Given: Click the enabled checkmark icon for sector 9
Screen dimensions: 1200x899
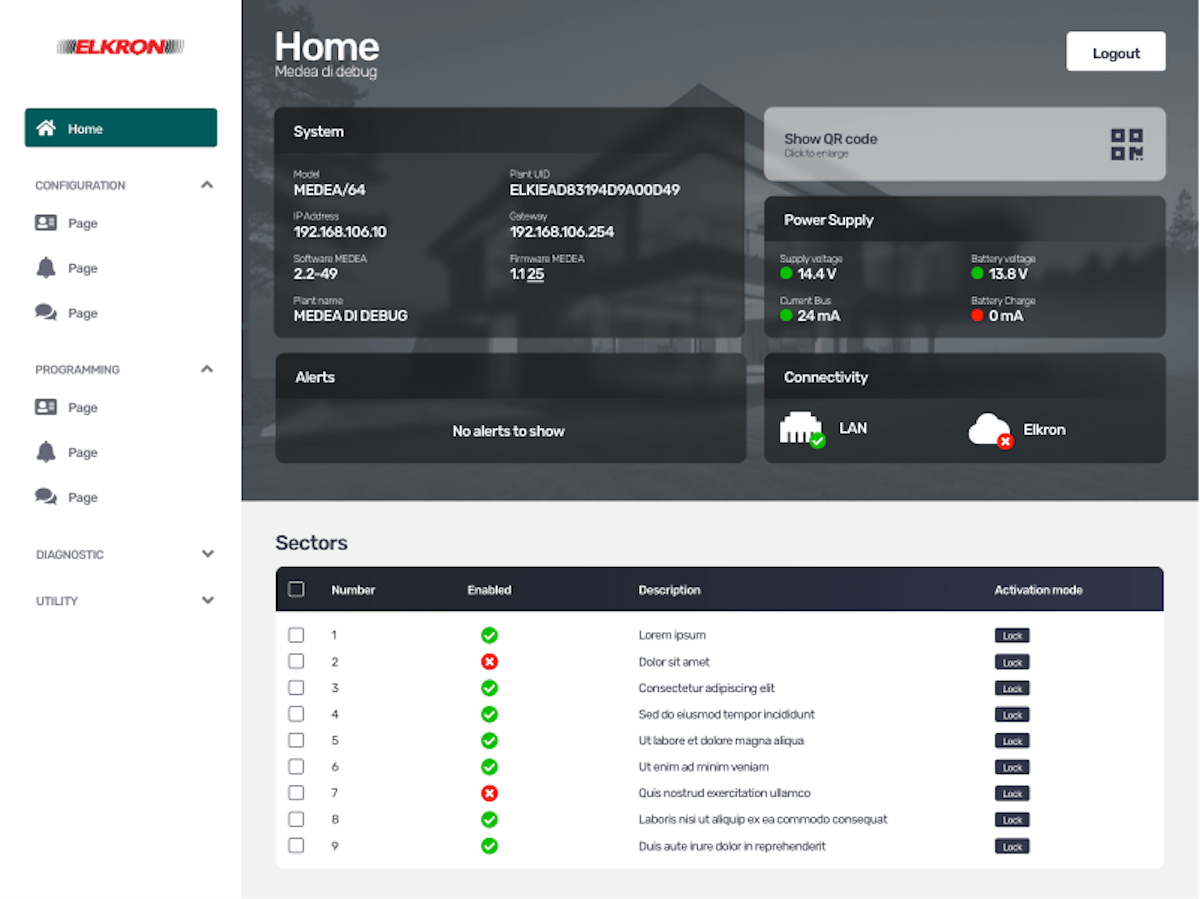Looking at the screenshot, I should click(x=489, y=846).
